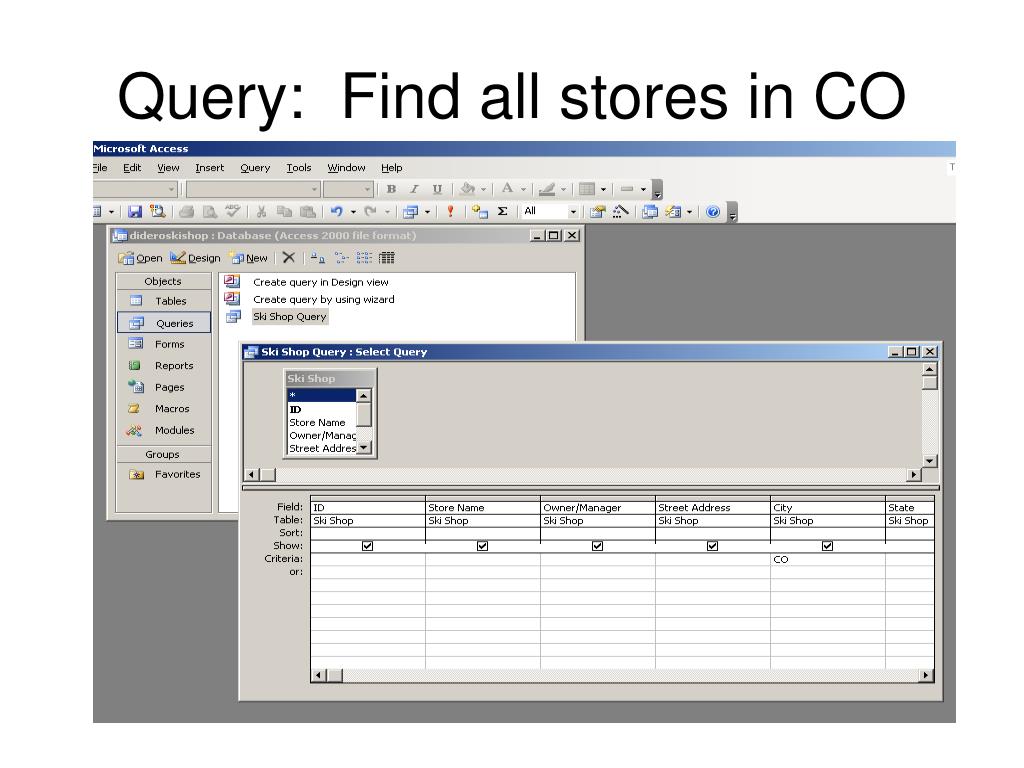1024x768 pixels.
Task: Switch to Small Icons view in database window
Action: (342, 257)
